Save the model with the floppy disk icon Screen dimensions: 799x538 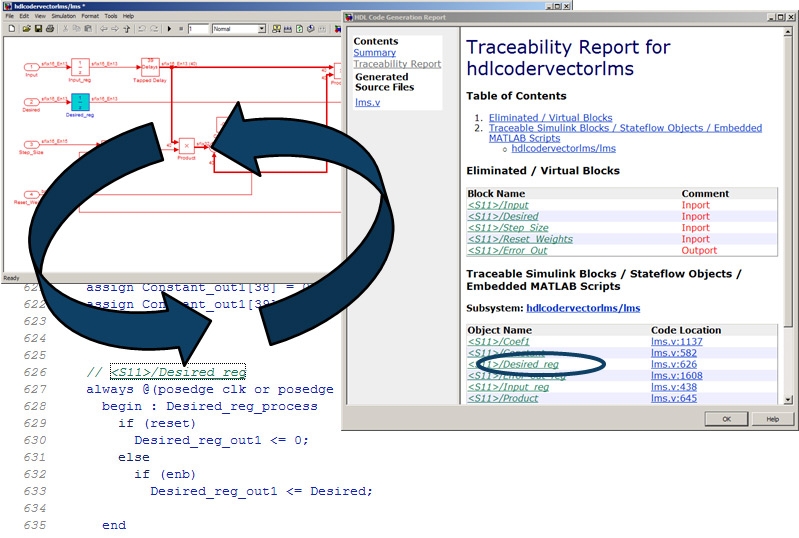coord(37,29)
